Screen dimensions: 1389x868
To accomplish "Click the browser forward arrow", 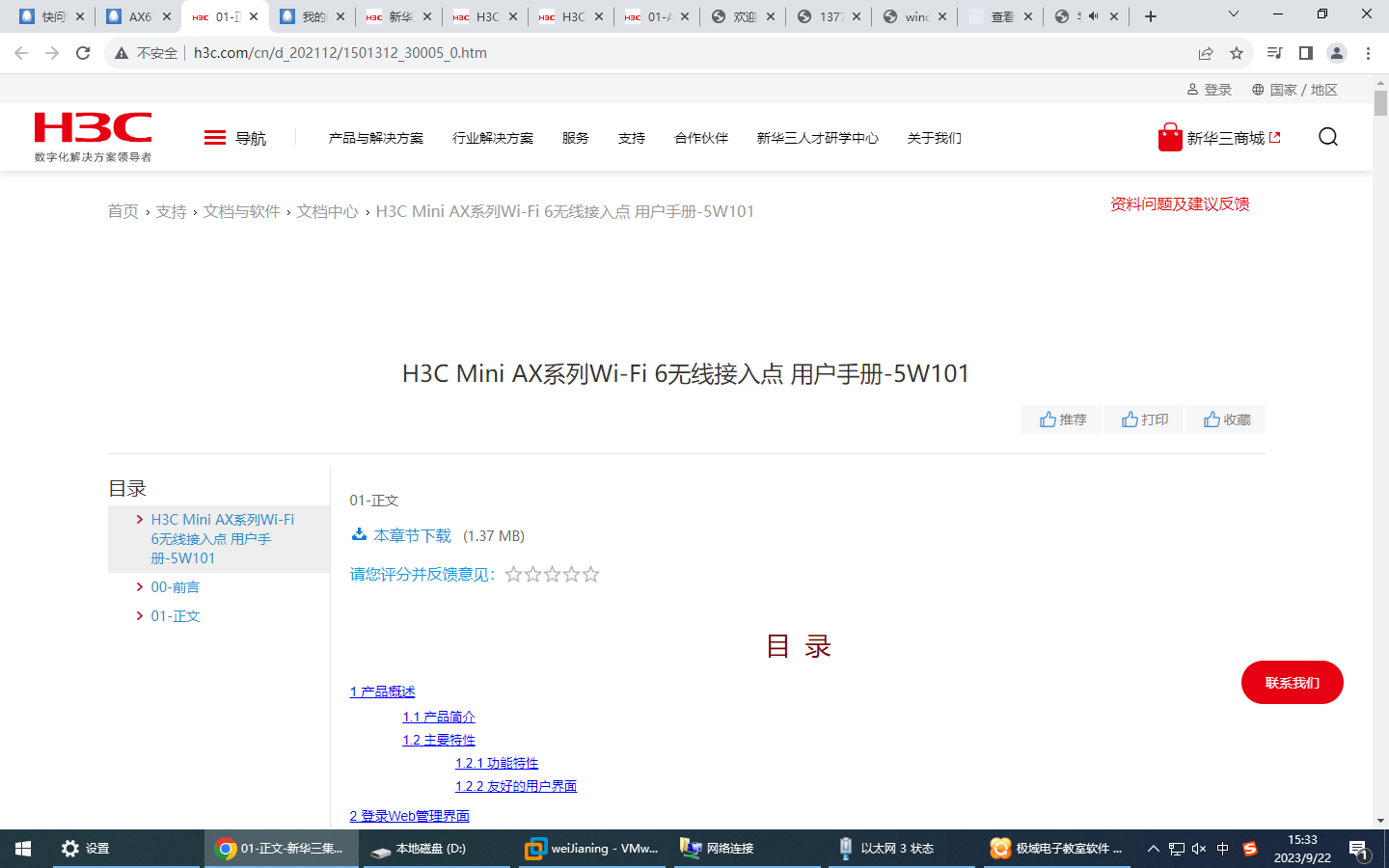I will click(x=52, y=53).
